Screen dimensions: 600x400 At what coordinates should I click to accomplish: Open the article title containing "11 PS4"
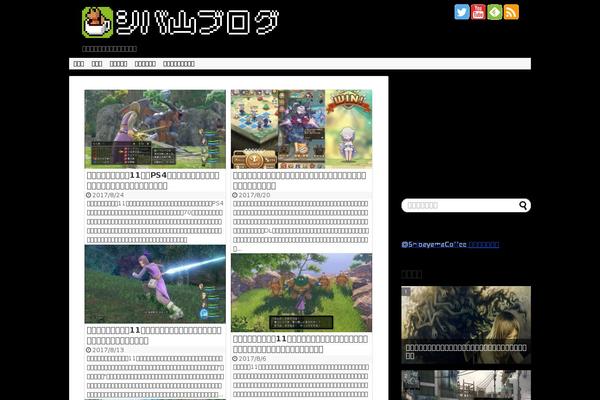click(x=153, y=181)
